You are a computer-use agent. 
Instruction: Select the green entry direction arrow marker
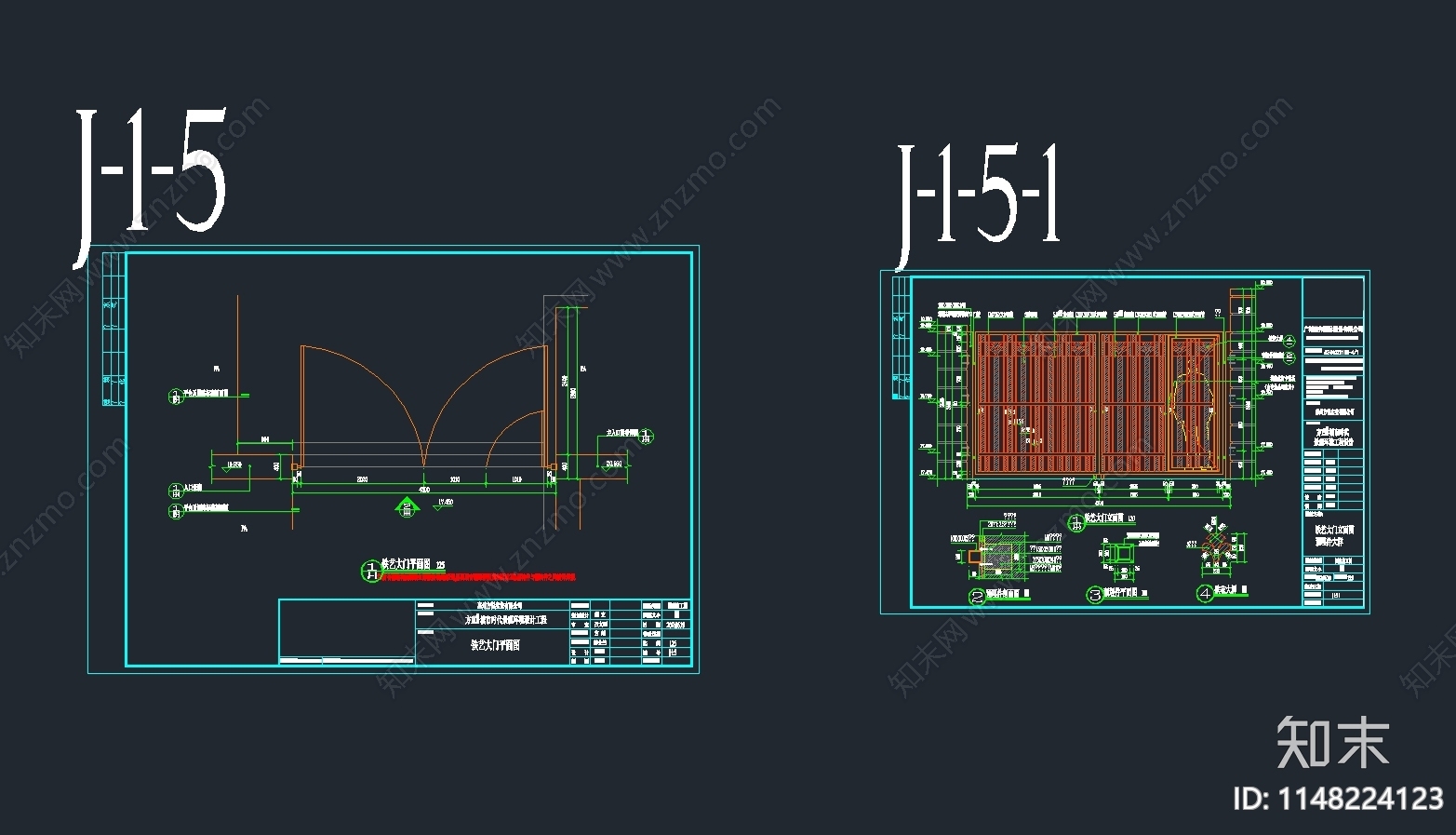[407, 506]
